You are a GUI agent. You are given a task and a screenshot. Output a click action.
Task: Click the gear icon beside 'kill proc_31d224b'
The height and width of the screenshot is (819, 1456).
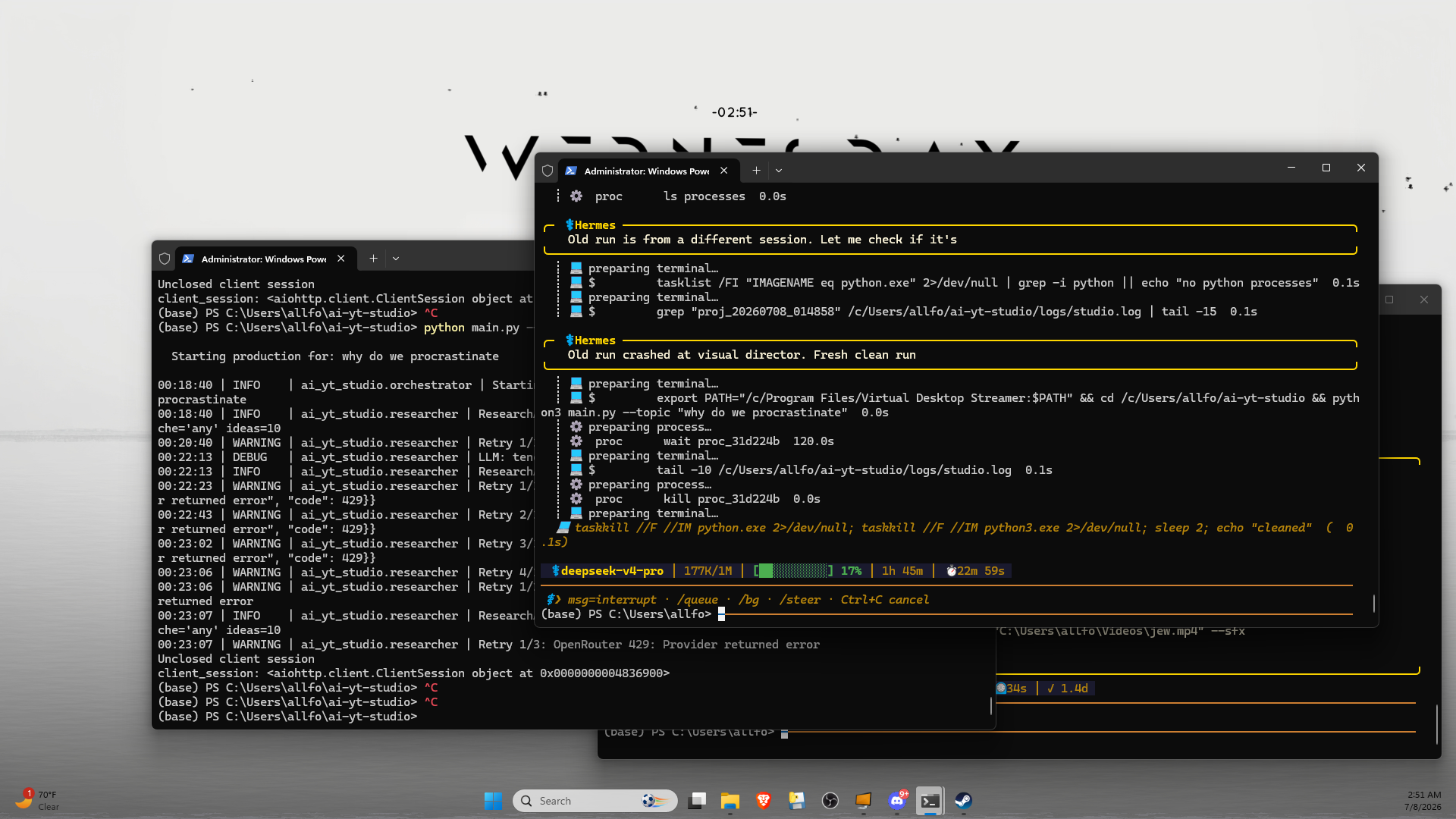[x=576, y=499]
